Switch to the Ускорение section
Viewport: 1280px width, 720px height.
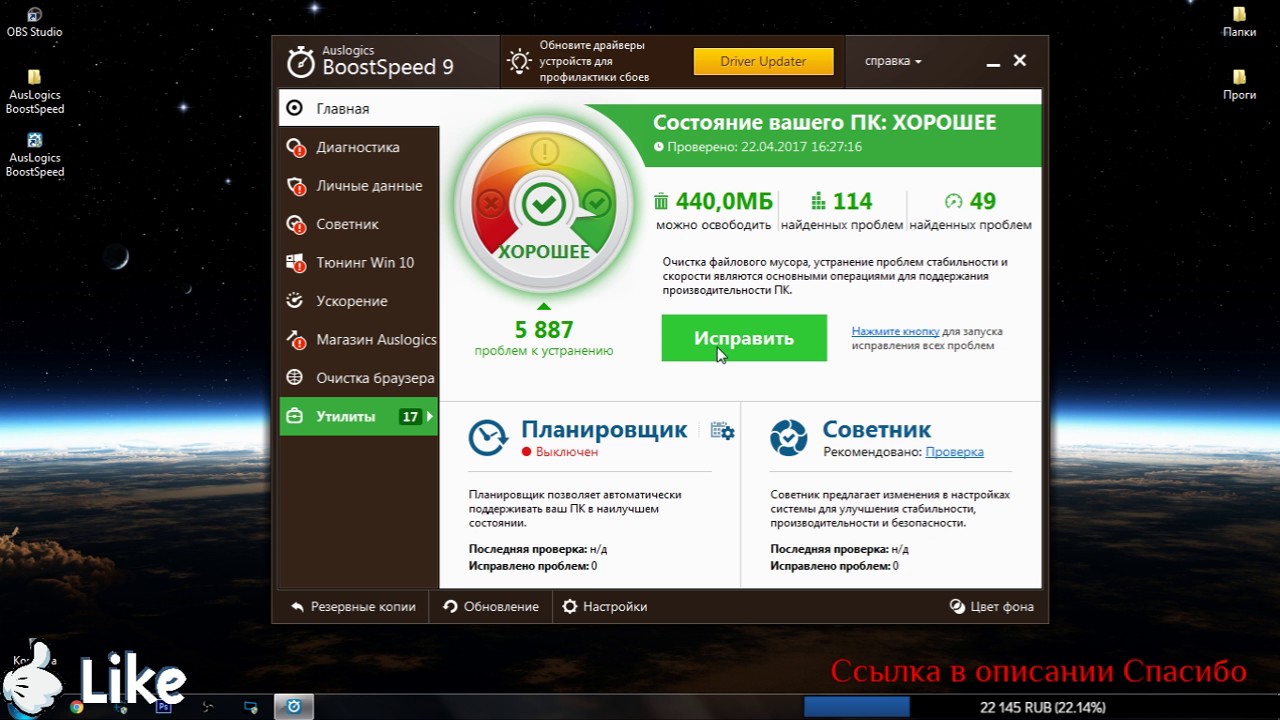(359, 301)
